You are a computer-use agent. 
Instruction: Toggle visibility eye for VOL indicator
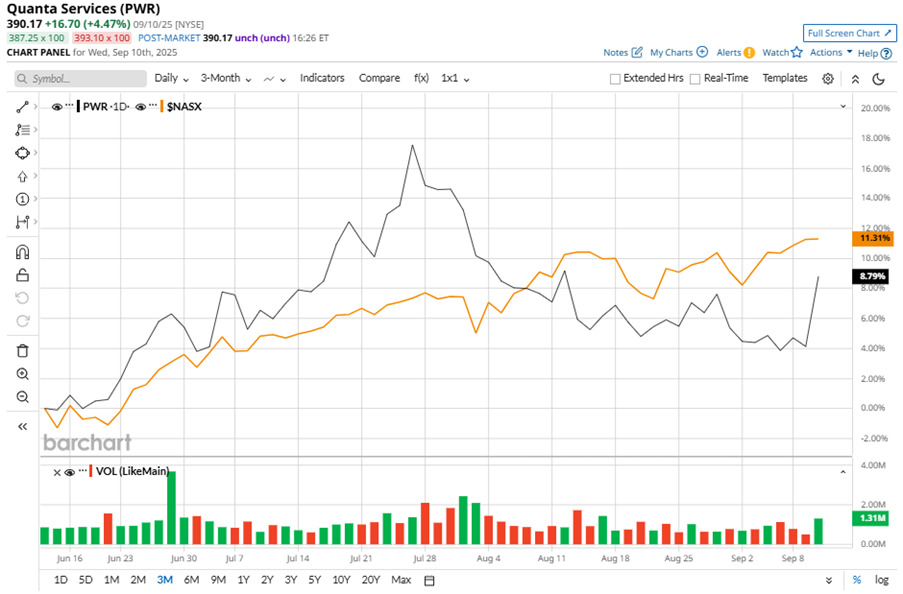(x=70, y=472)
